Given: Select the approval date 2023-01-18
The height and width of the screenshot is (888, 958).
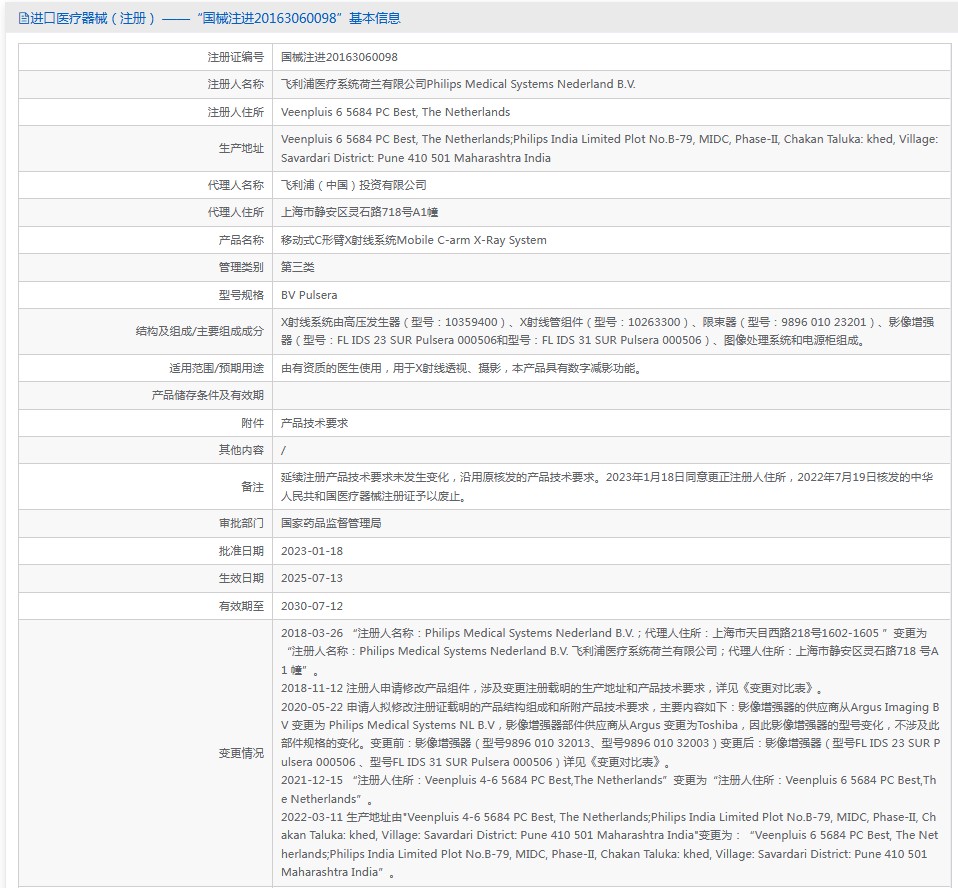Looking at the screenshot, I should point(312,551).
